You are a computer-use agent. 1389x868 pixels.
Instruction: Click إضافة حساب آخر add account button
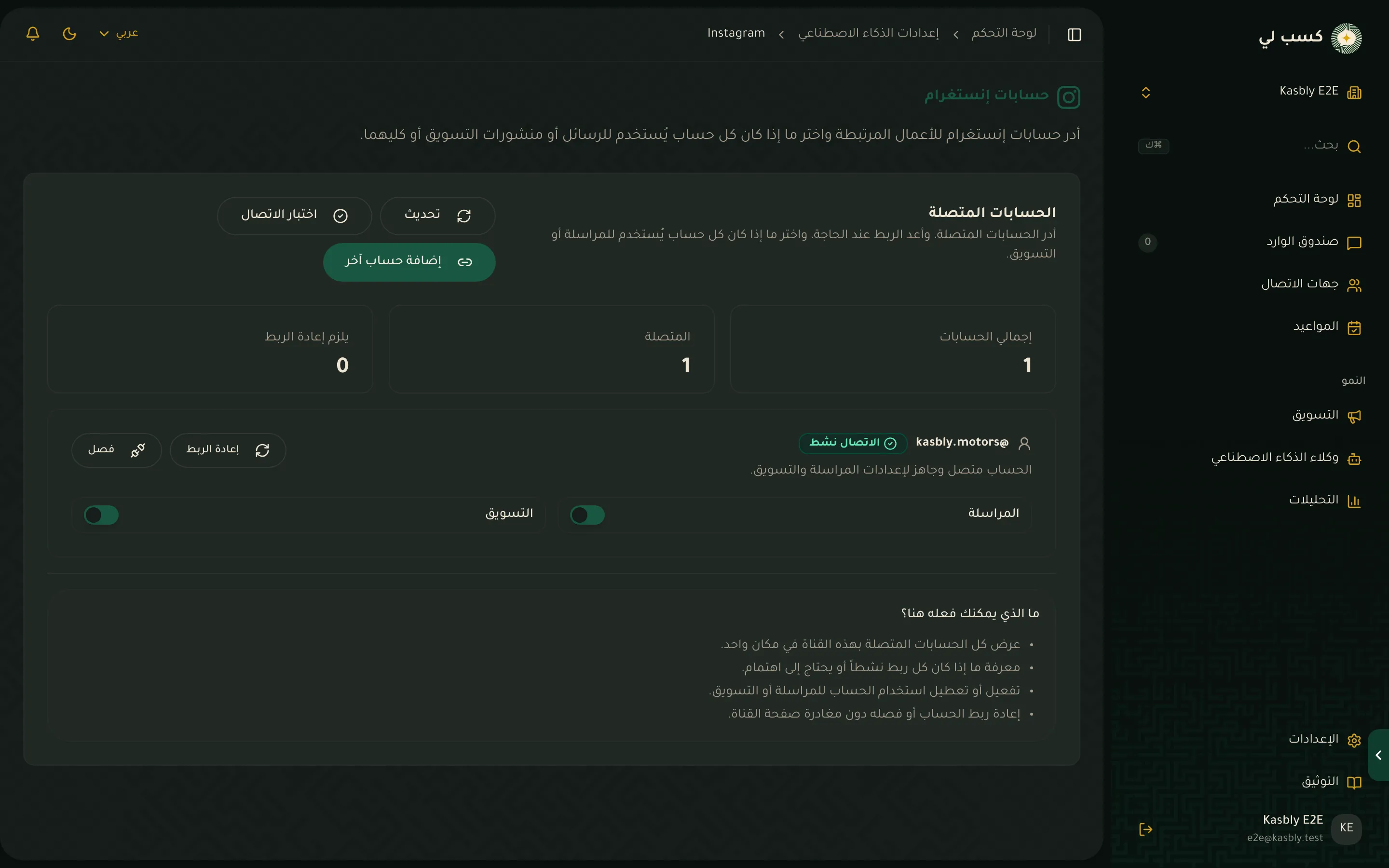409,262
